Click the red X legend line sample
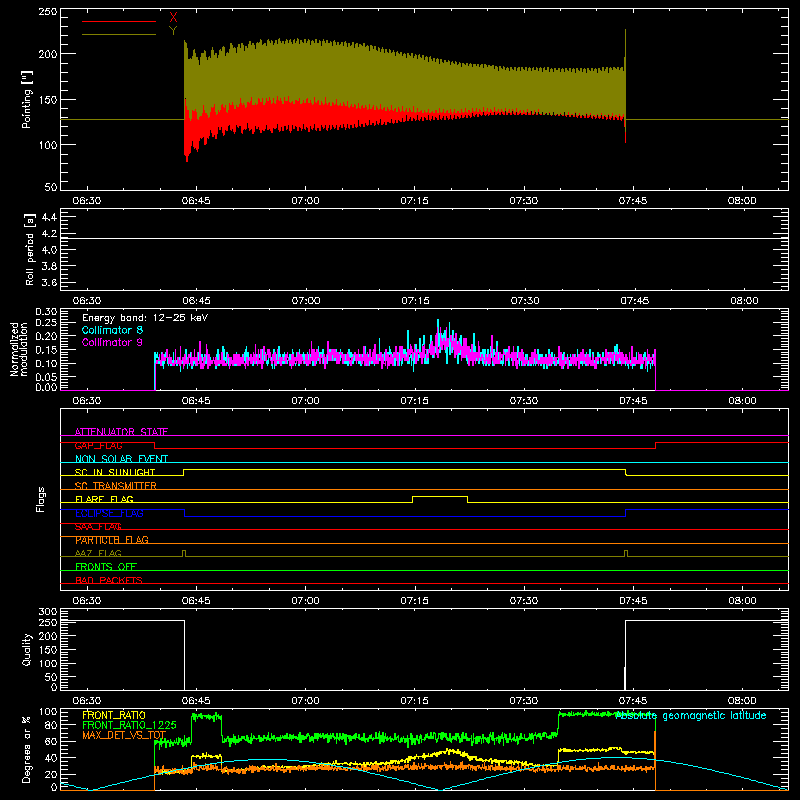This screenshot has width=800, height=800. (x=119, y=21)
